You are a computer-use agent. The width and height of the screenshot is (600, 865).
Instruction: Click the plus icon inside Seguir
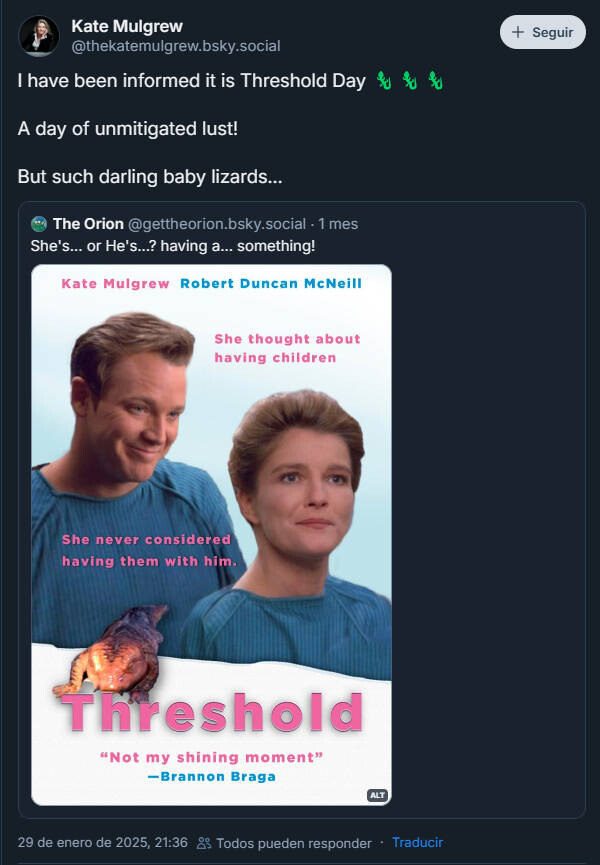(517, 32)
